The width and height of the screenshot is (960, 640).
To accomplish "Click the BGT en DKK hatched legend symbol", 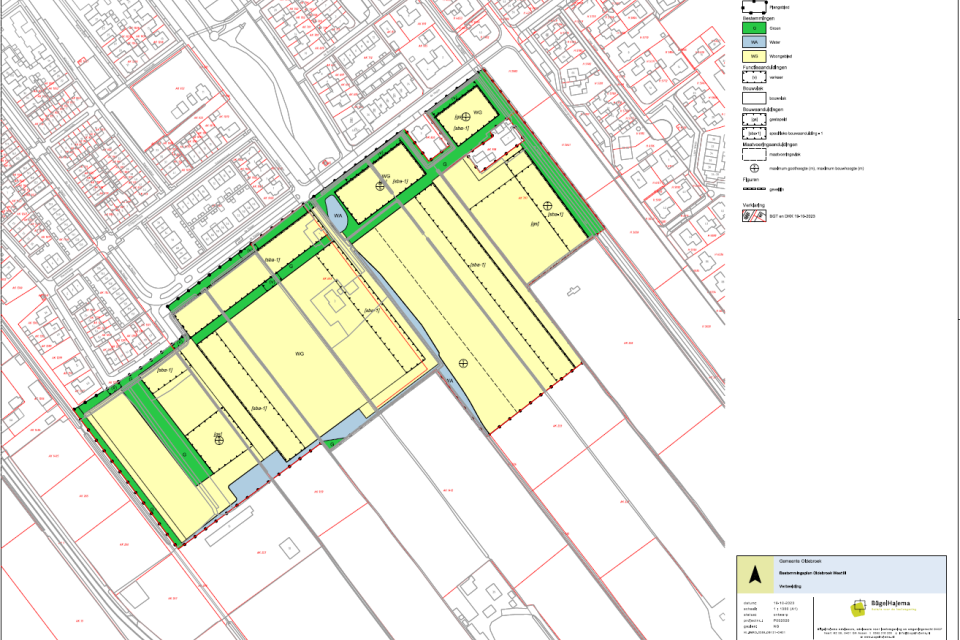I will (755, 215).
